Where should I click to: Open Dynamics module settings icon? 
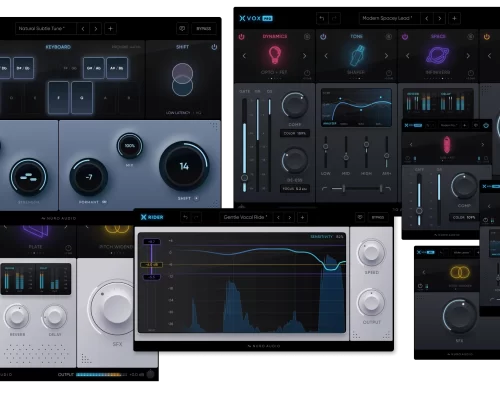coord(307,37)
